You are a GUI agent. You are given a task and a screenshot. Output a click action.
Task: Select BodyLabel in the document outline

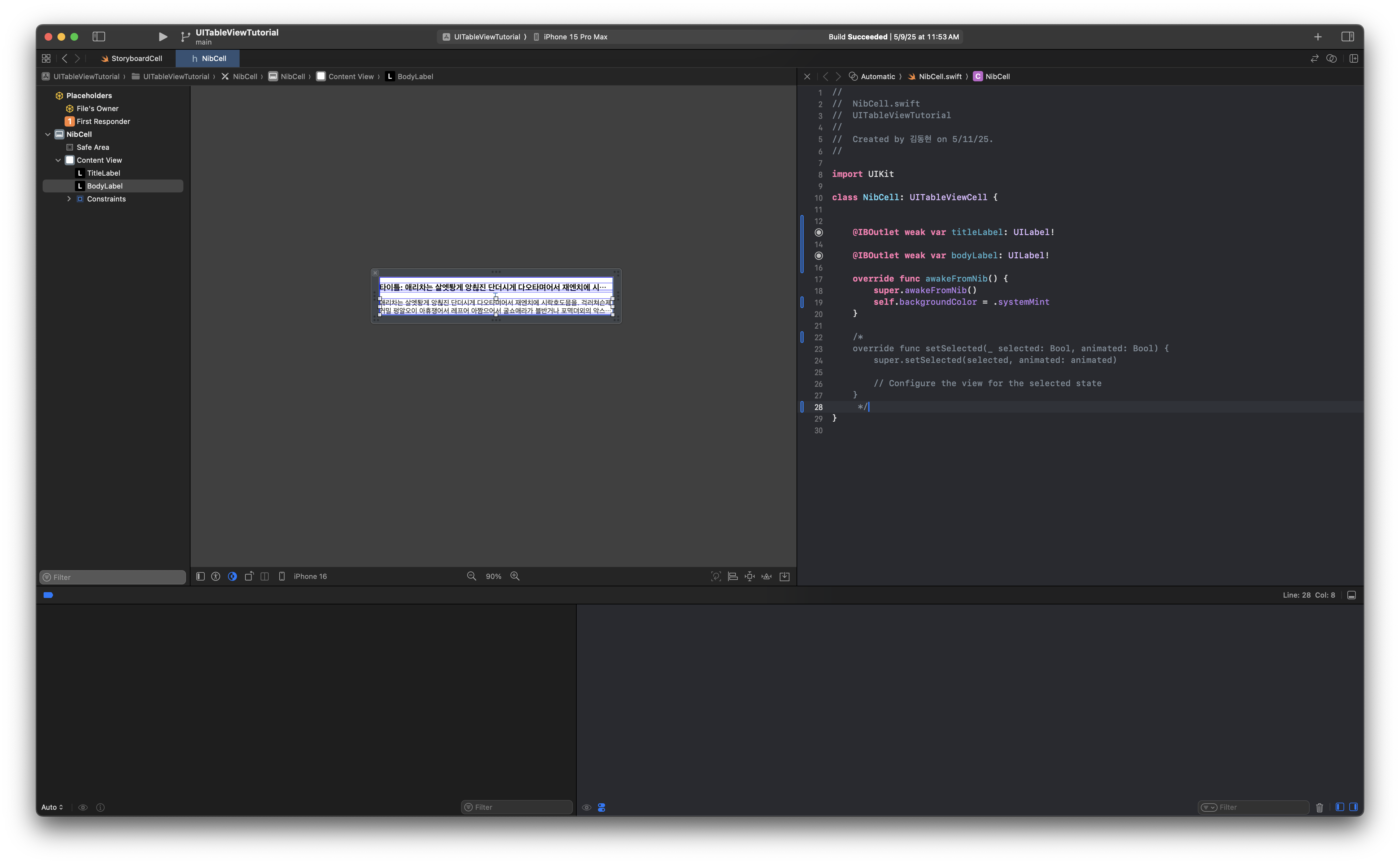tap(113, 186)
